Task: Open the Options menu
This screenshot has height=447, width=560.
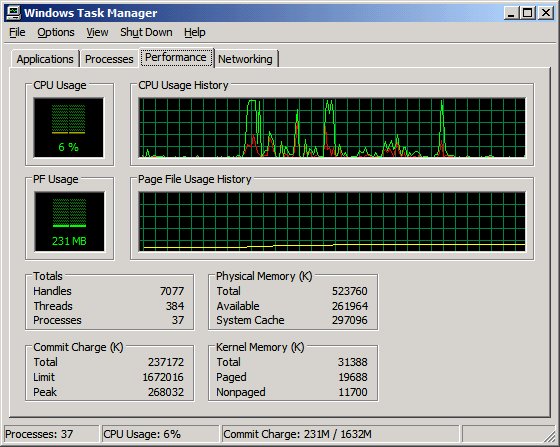Action: coord(56,32)
